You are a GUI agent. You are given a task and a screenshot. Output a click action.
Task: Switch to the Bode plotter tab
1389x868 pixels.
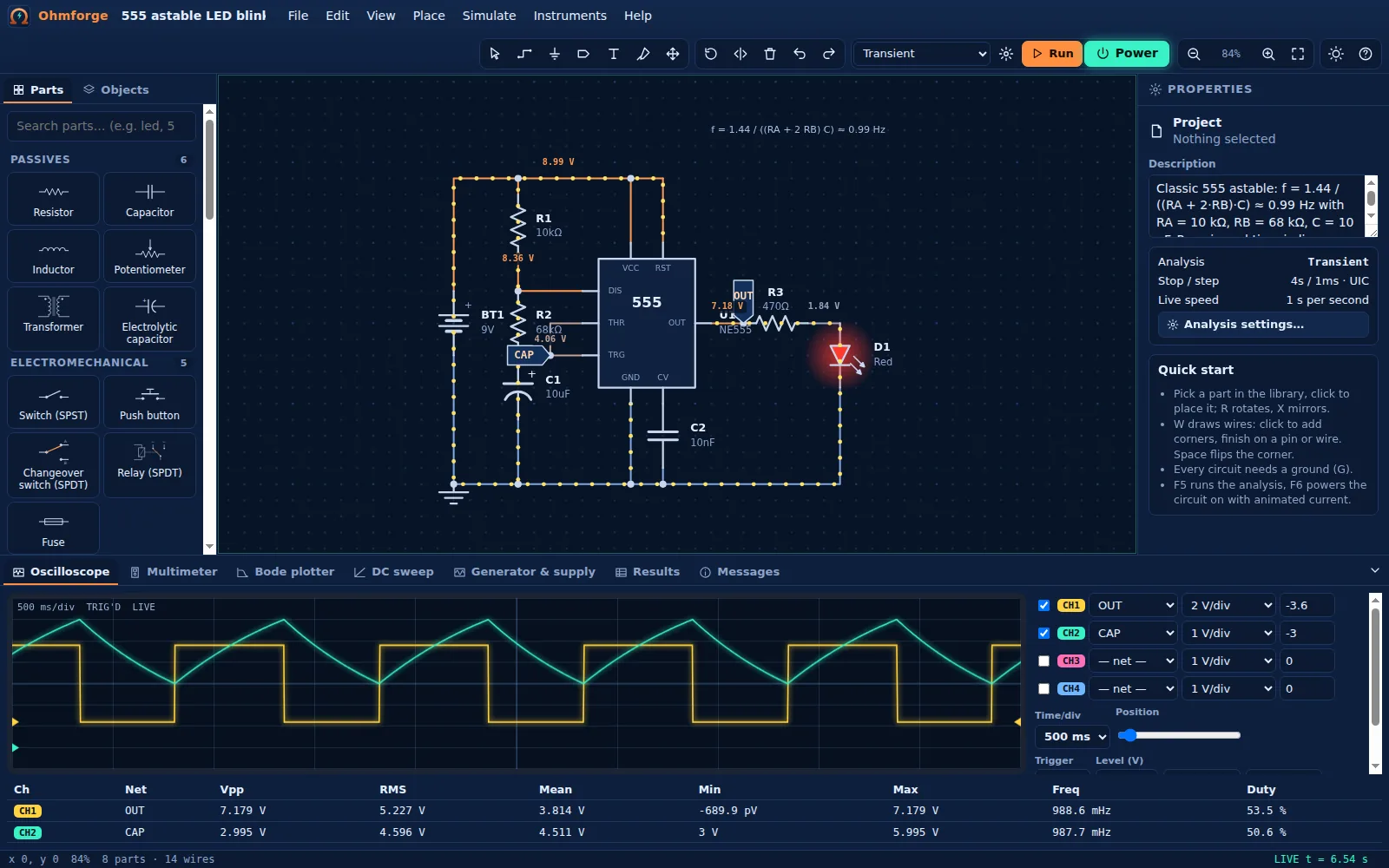[286, 572]
